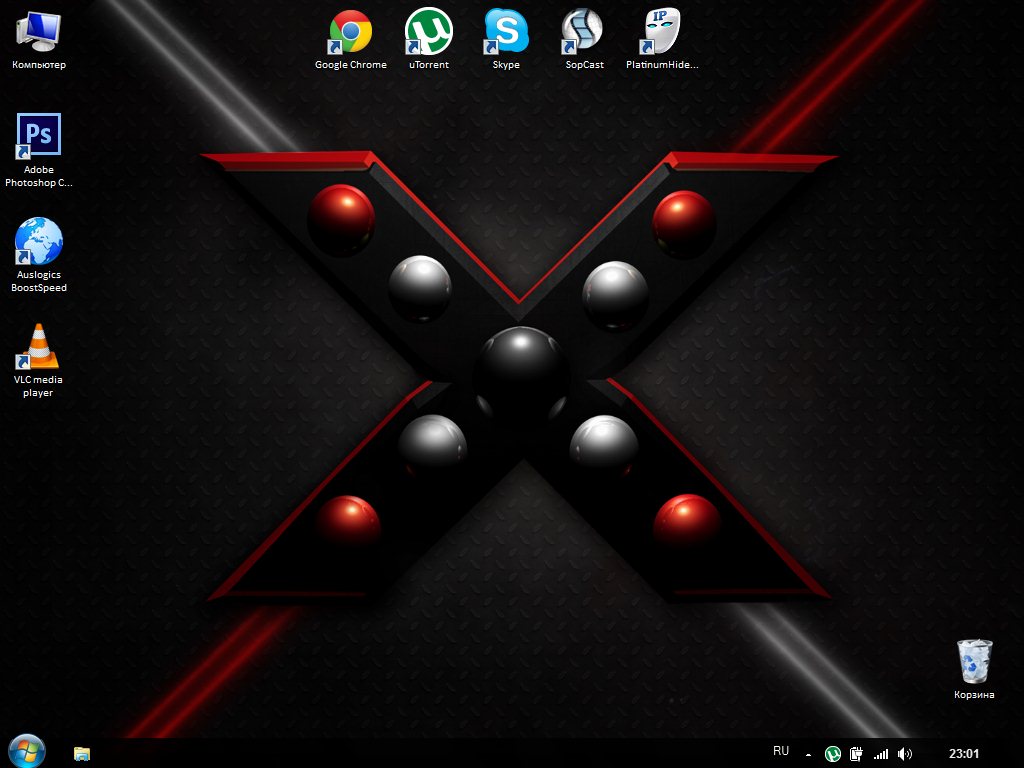Click the SopCast shortcut icon
The image size is (1024, 768).
583,32
